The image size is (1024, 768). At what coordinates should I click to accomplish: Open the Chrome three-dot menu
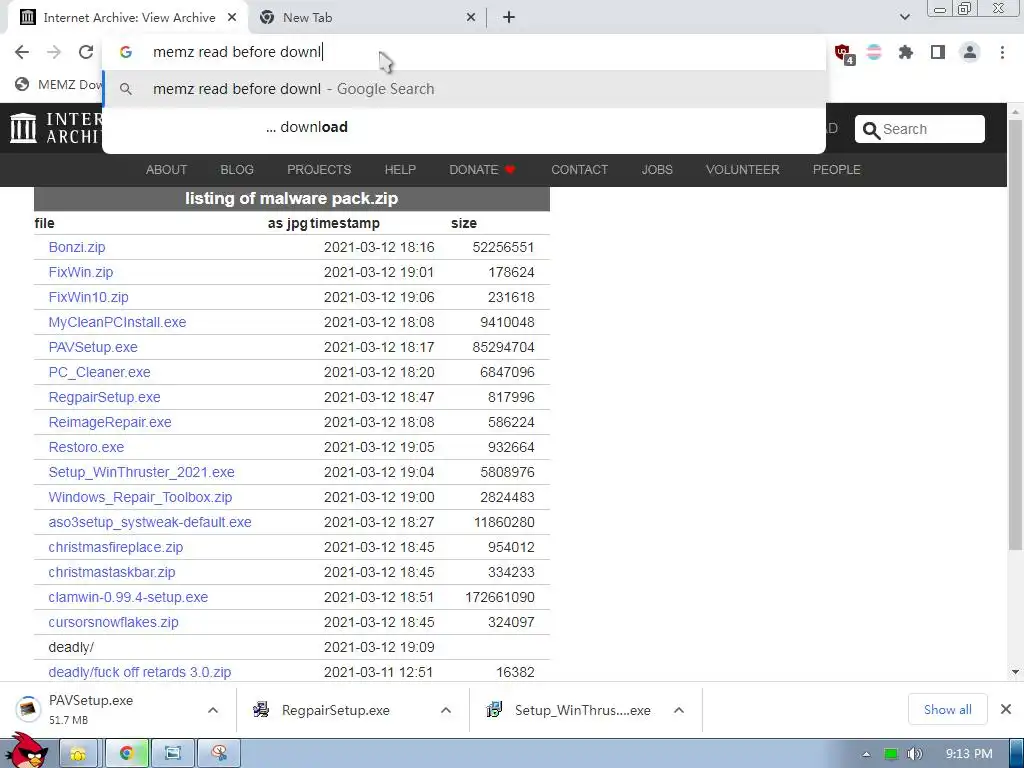(1002, 52)
